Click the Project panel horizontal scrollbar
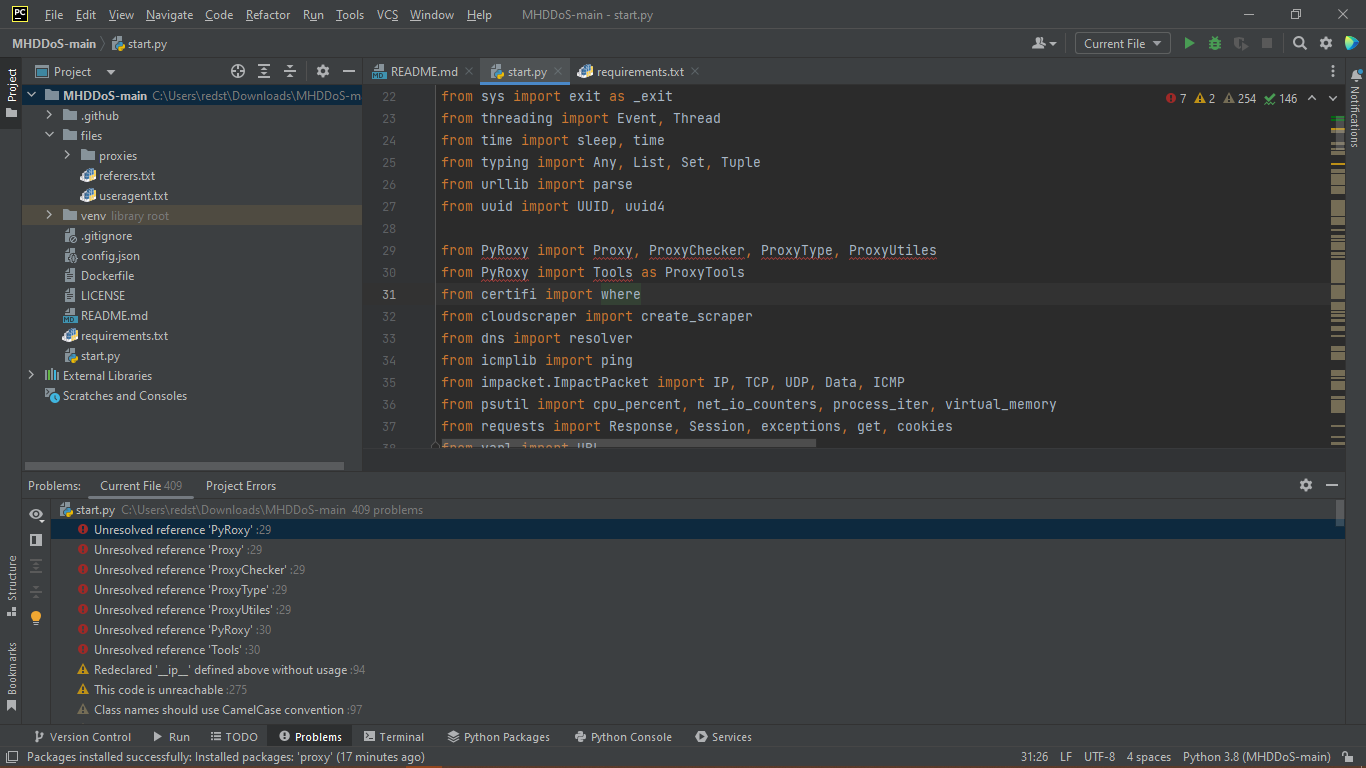The height and width of the screenshot is (768, 1366). pyautogui.click(x=184, y=466)
